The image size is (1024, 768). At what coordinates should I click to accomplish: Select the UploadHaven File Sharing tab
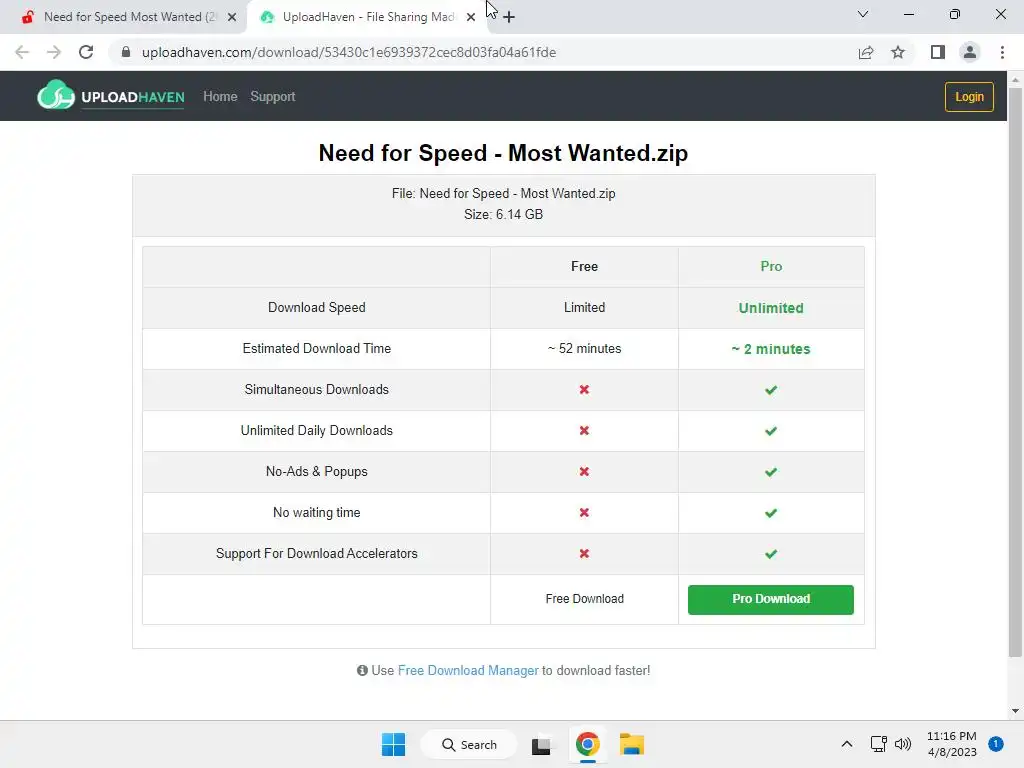tap(368, 17)
